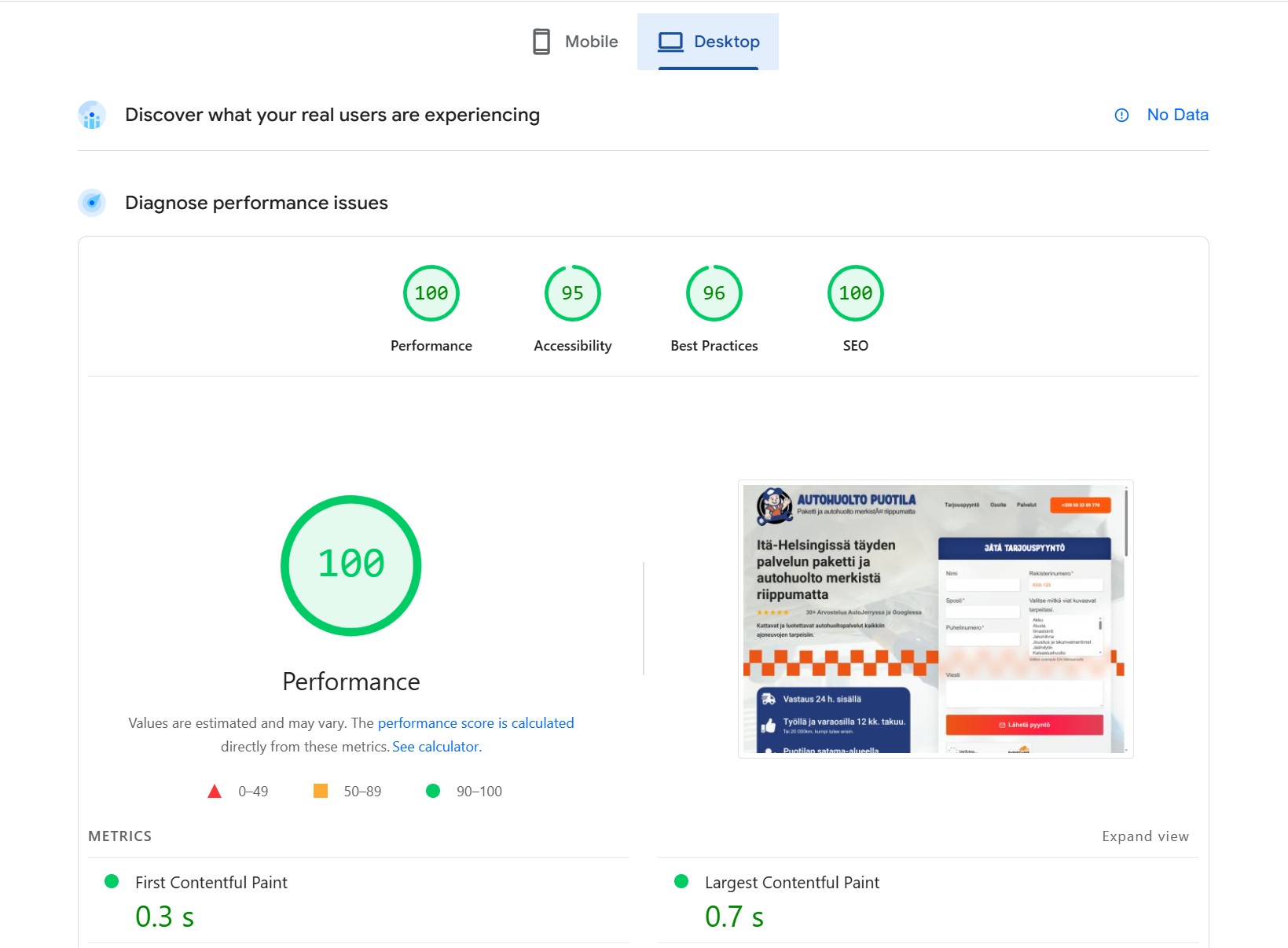Open the 'See calculator' link

pyautogui.click(x=435, y=747)
